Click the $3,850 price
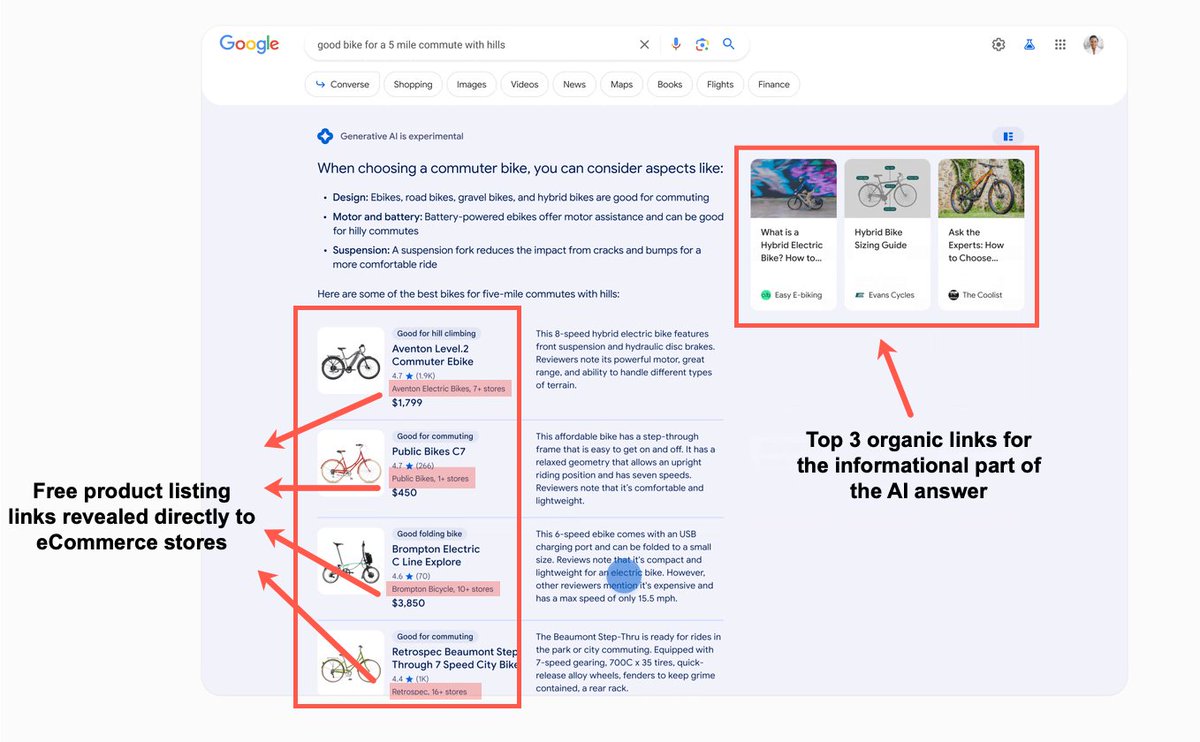 (408, 603)
